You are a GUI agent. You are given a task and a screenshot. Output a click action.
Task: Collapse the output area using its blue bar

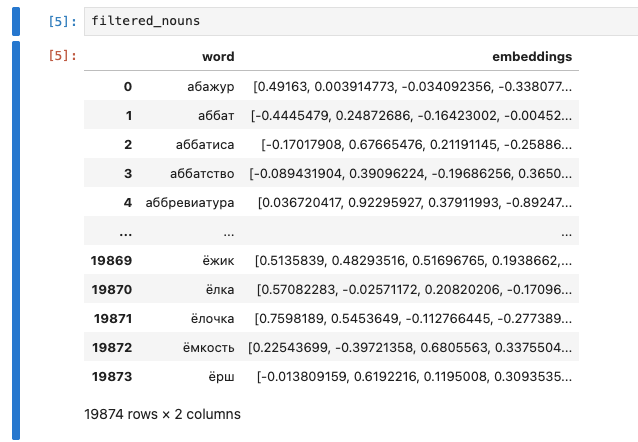(x=16, y=240)
